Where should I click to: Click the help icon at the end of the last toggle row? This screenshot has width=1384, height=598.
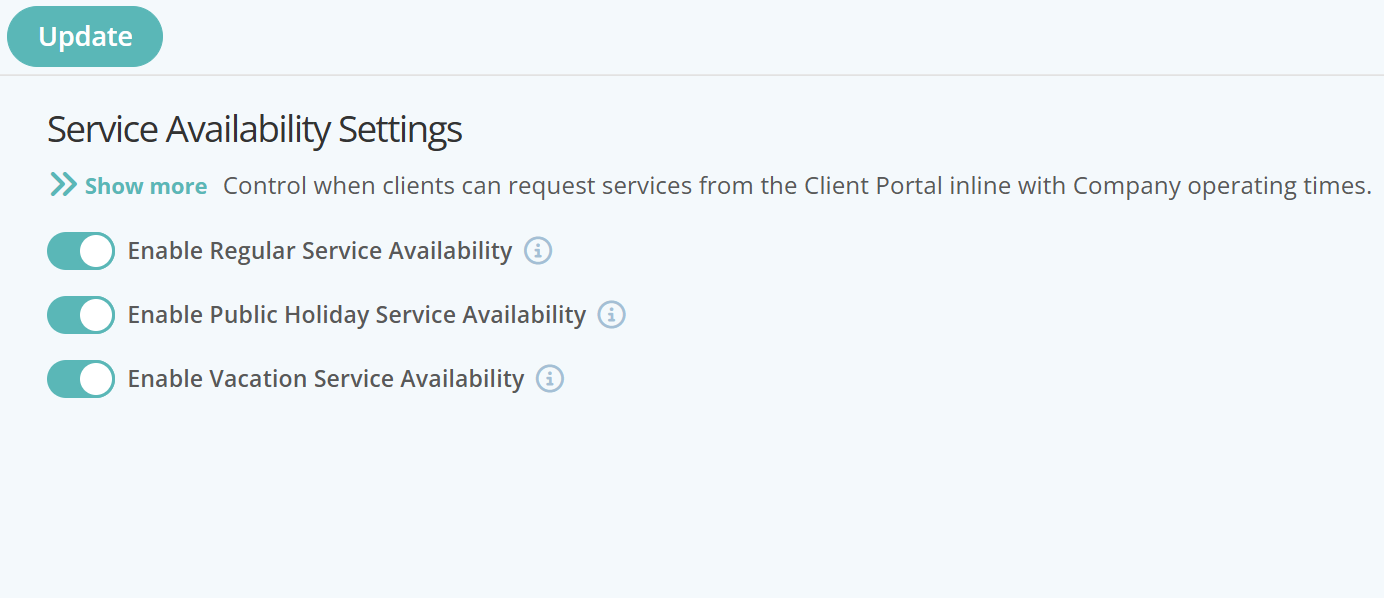549,379
